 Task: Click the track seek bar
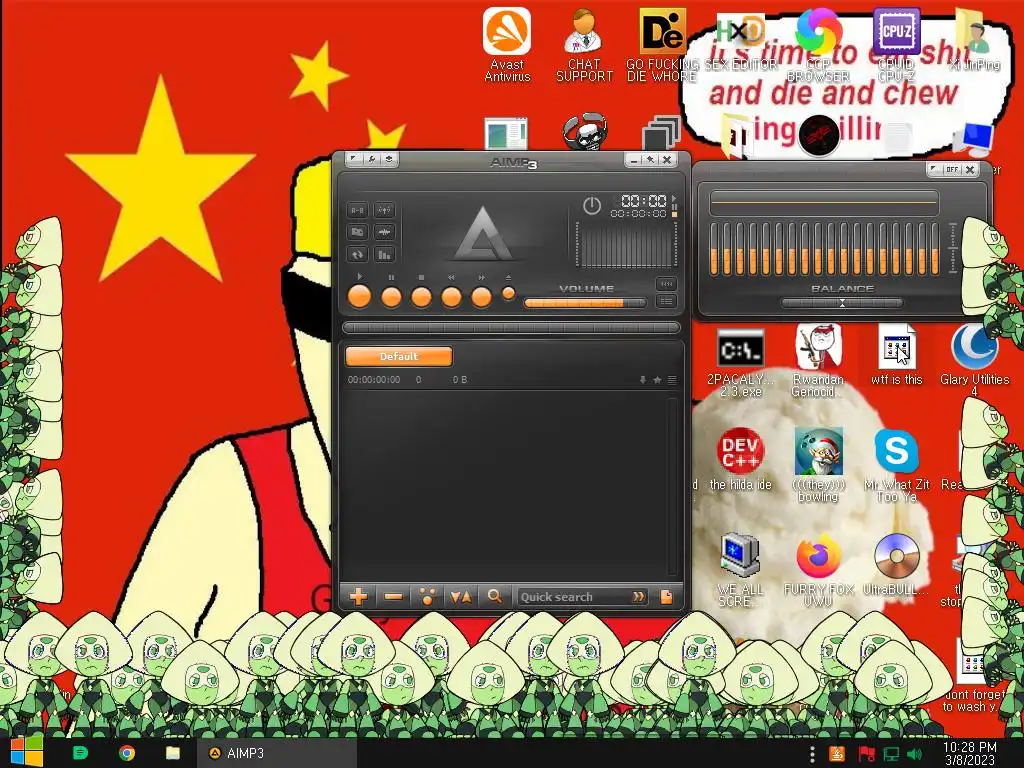511,327
